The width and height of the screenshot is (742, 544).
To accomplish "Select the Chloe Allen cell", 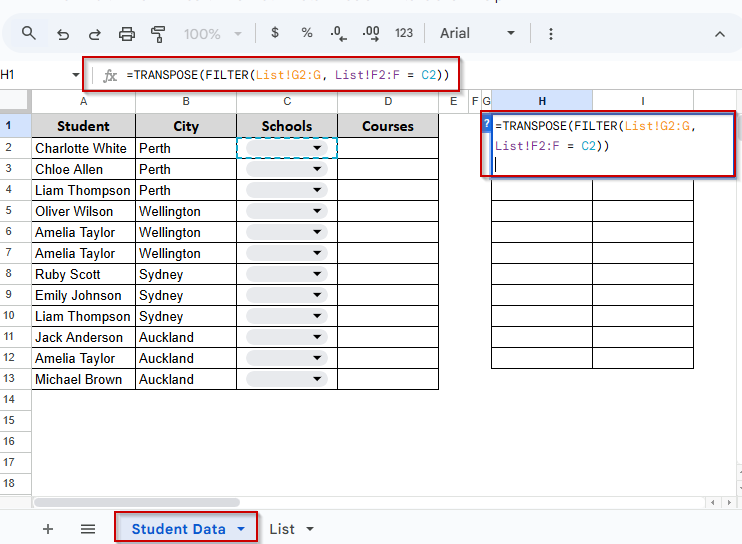I will click(83, 169).
